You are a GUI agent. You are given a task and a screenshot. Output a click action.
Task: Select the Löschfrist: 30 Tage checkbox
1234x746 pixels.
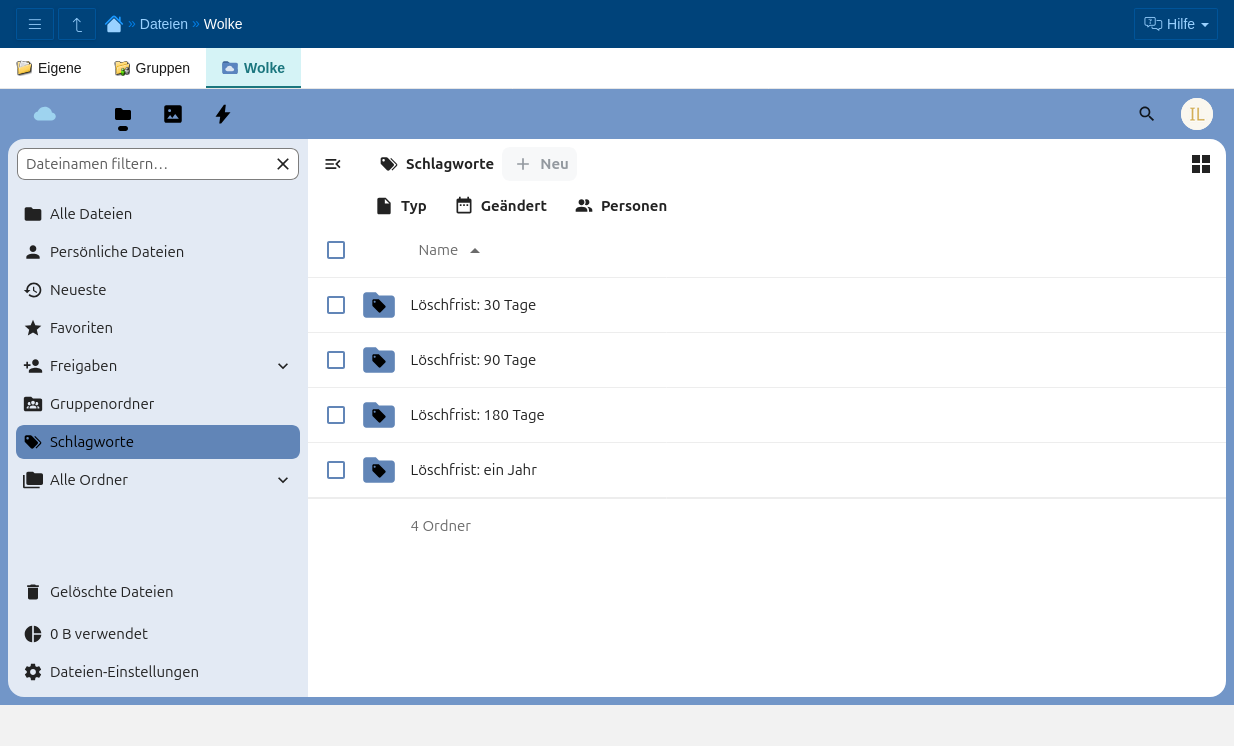pos(336,305)
